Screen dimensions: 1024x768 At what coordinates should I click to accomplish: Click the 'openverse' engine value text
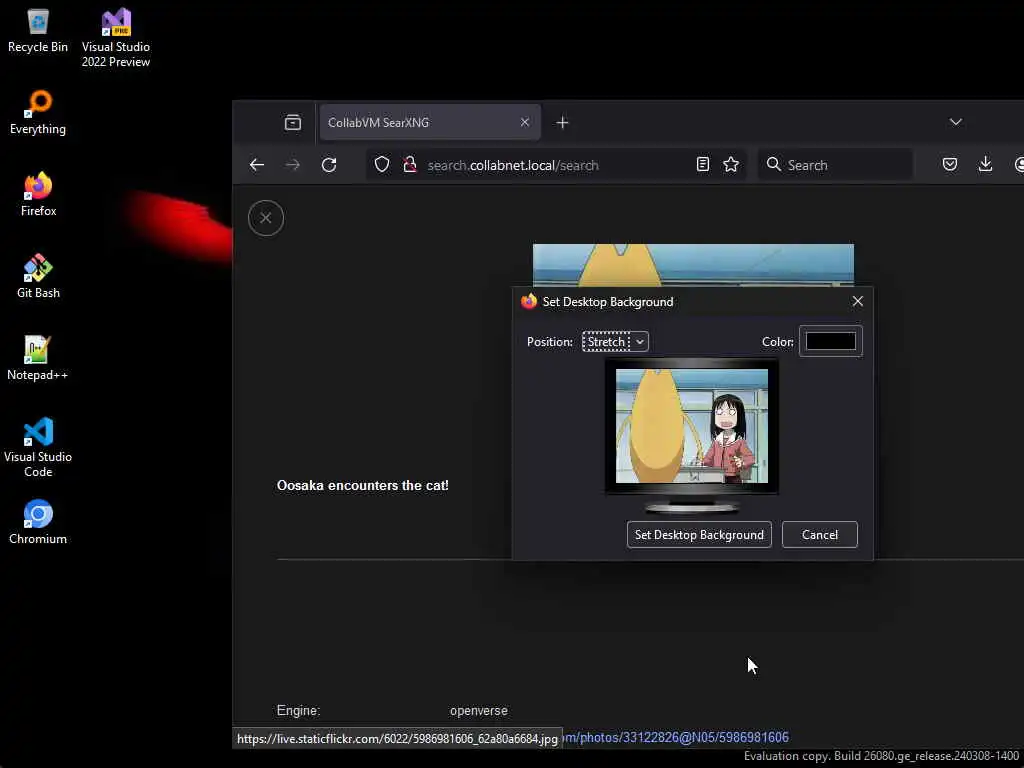pos(479,711)
